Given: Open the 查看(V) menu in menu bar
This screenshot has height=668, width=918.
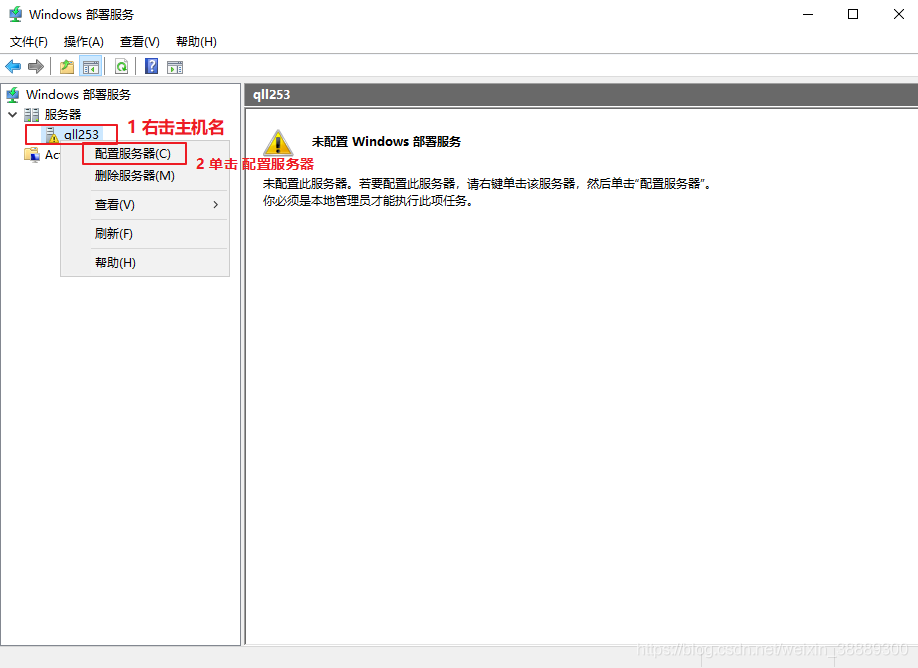Looking at the screenshot, I should [139, 42].
